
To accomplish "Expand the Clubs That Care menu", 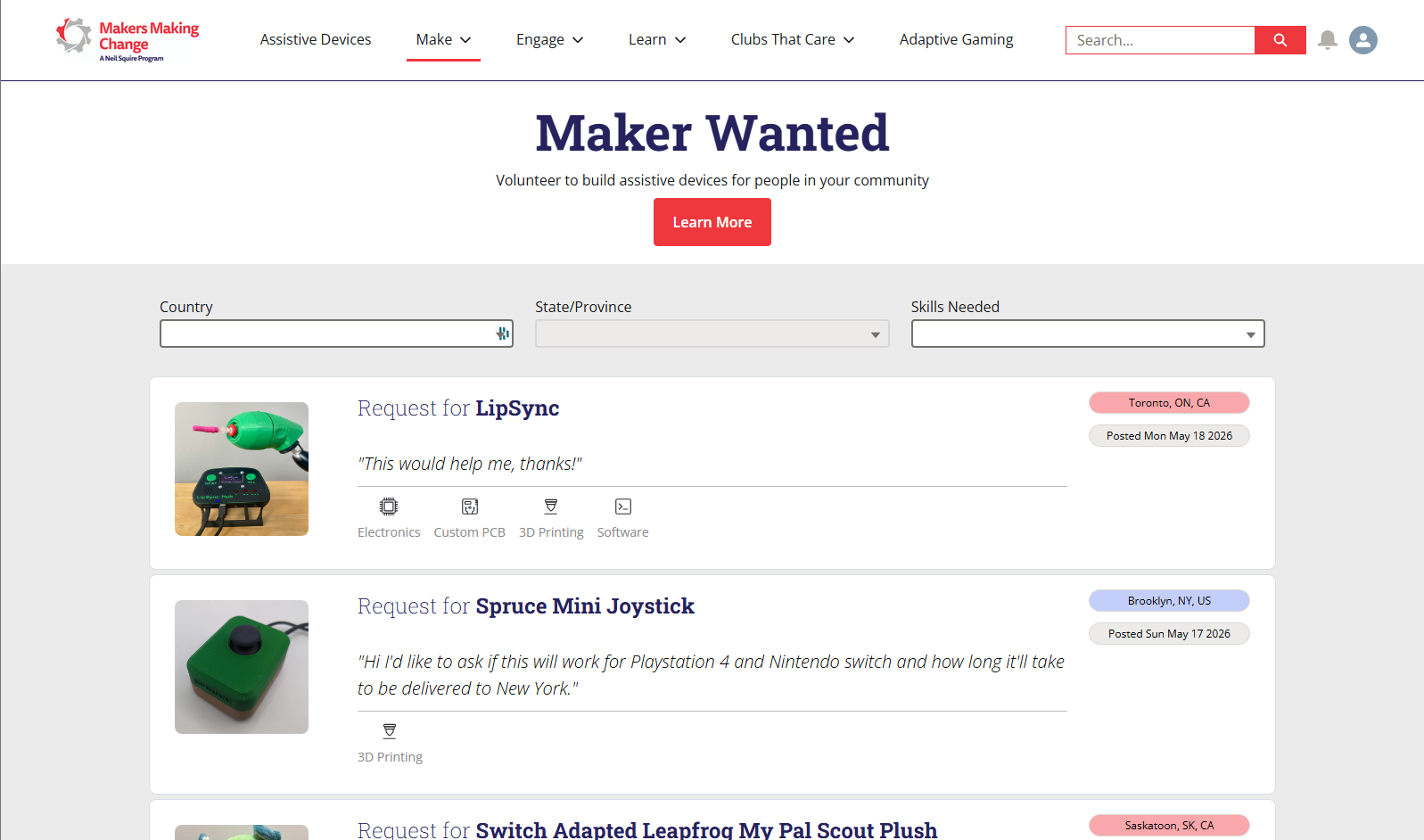I will point(793,39).
